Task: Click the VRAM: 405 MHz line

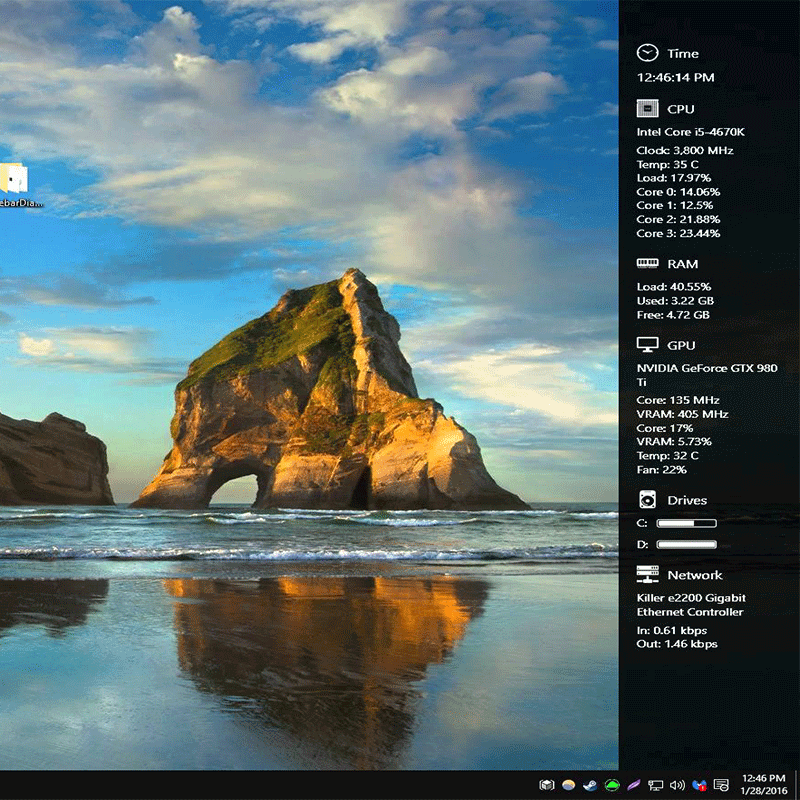Action: coord(682,414)
